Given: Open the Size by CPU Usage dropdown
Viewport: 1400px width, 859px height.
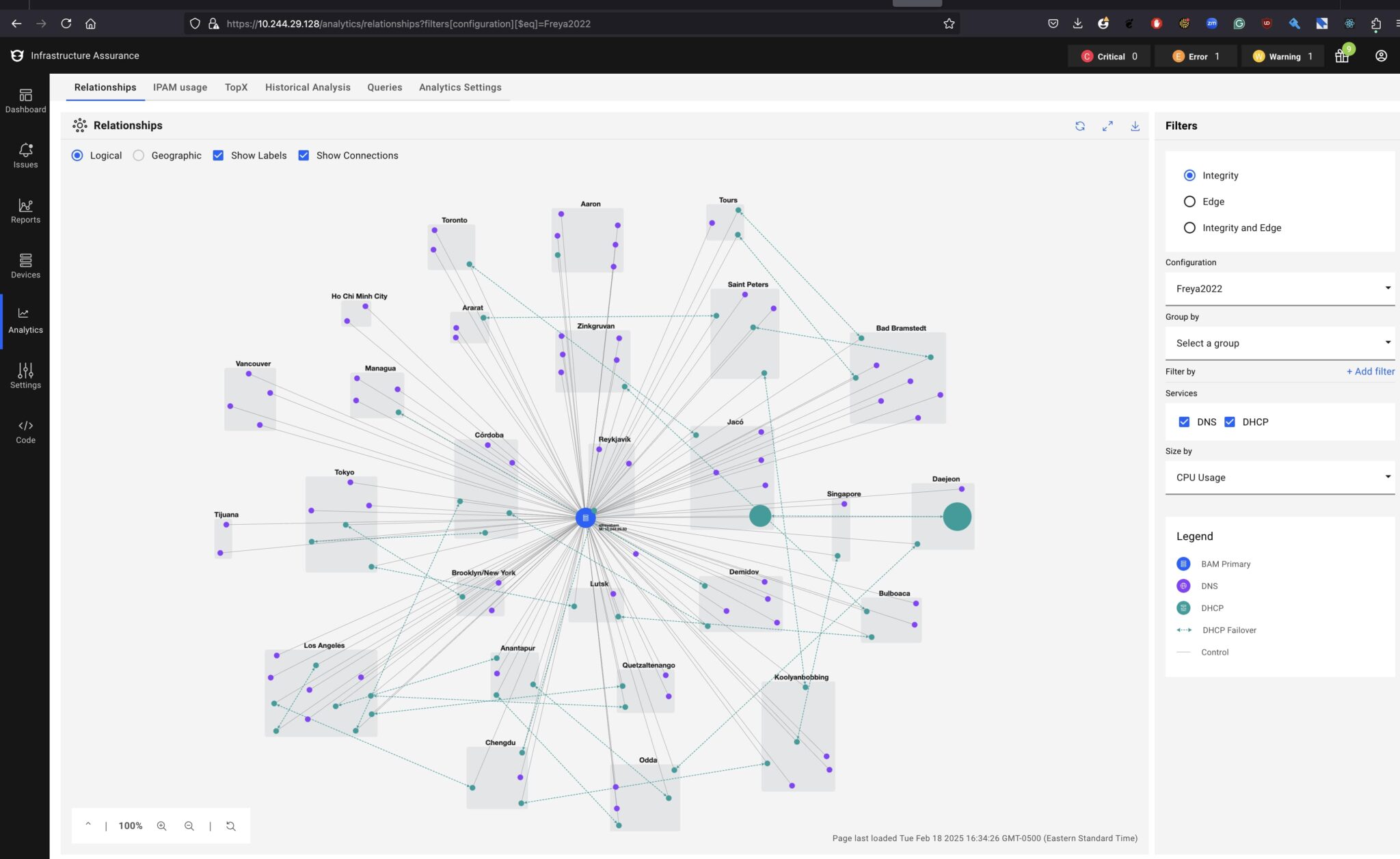Looking at the screenshot, I should (1279, 477).
